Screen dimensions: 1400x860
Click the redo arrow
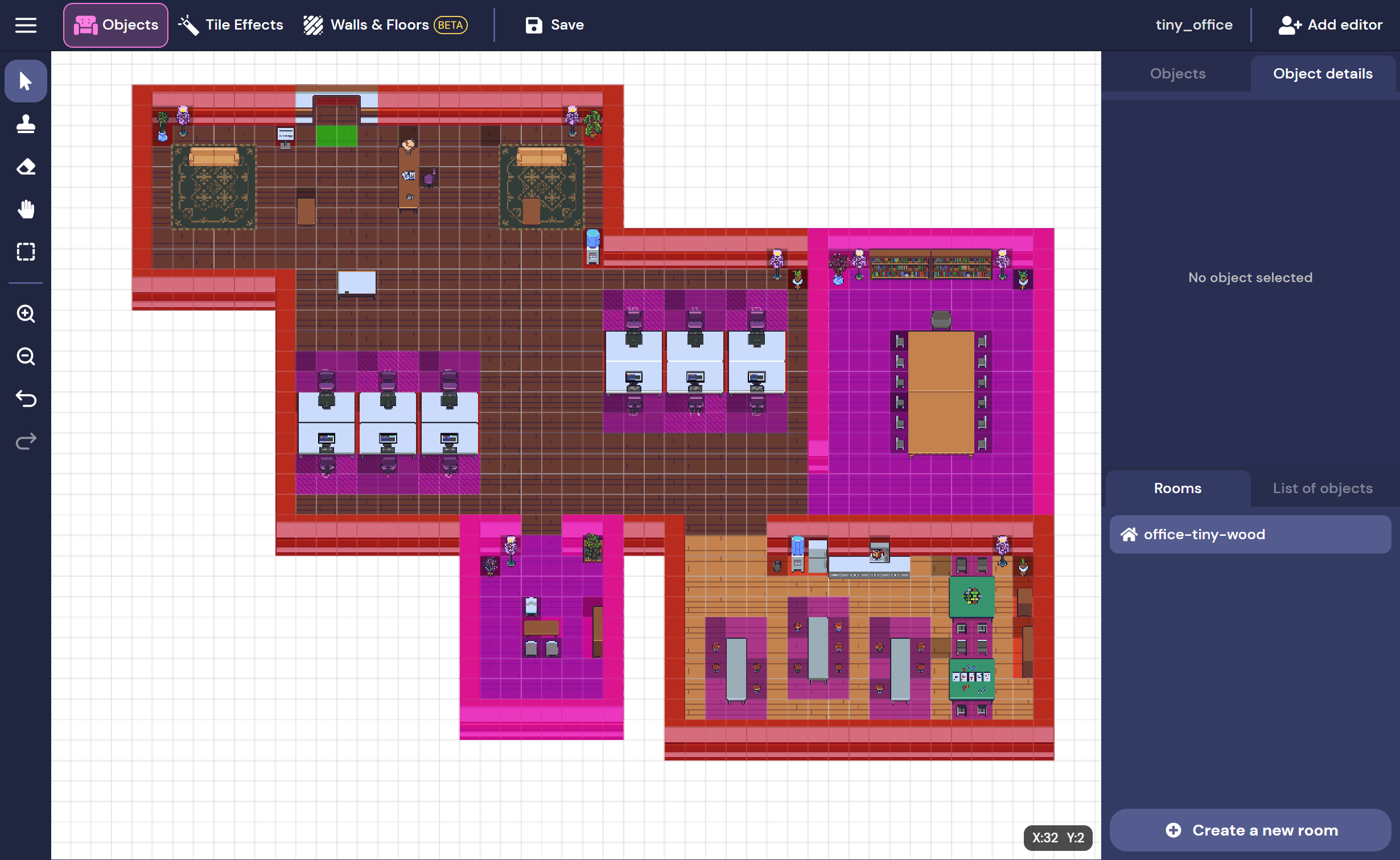coord(26,441)
